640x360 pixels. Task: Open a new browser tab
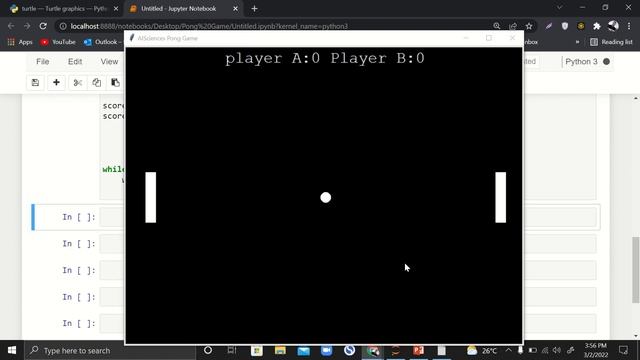tap(254, 9)
